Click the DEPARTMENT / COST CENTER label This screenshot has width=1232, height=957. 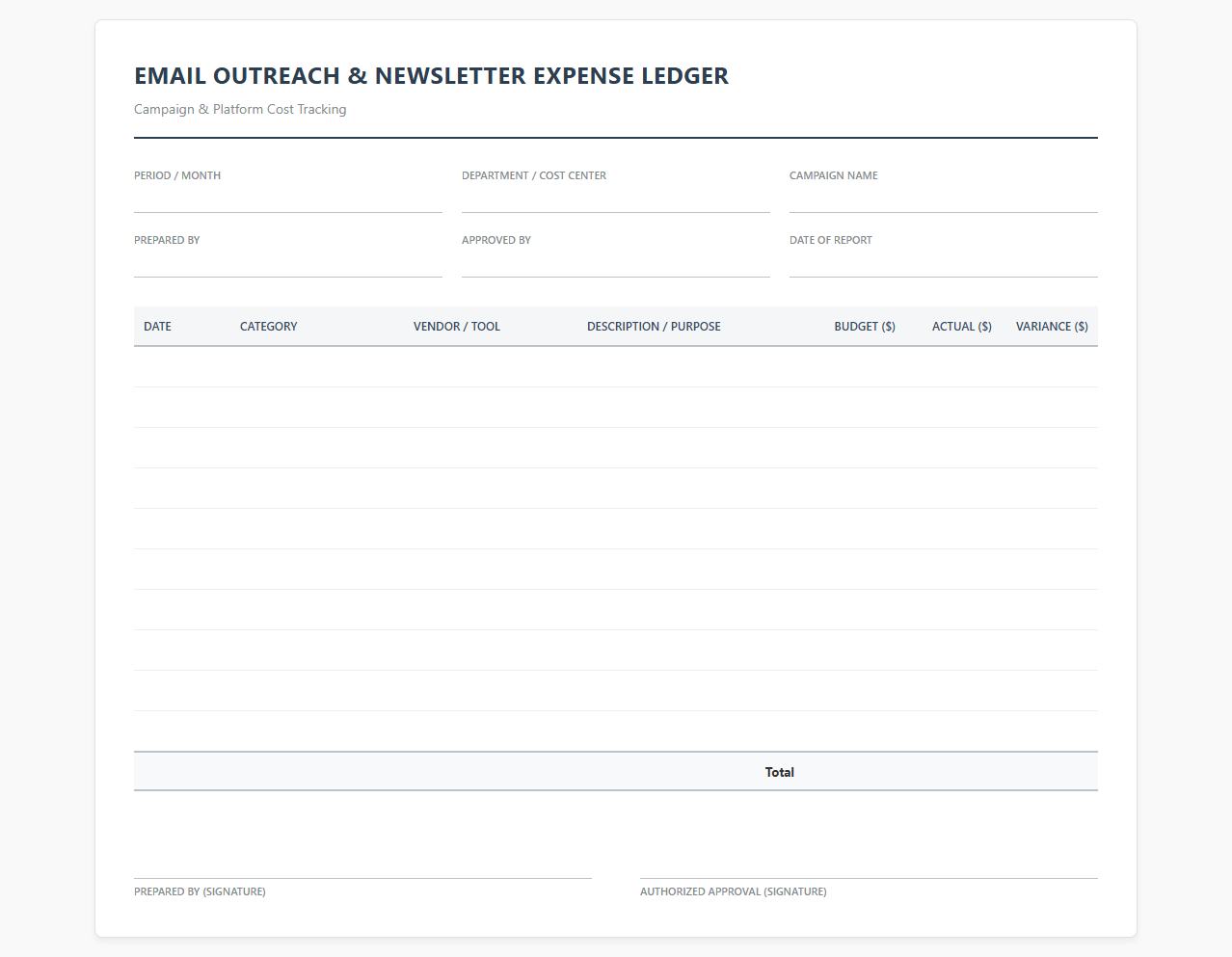coord(534,175)
